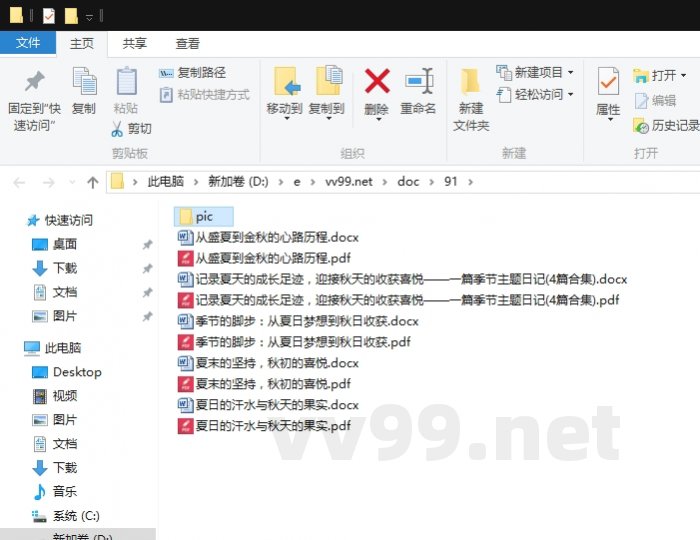Select 记录夏天的成长足迹 合集 .pdf file

398,300
